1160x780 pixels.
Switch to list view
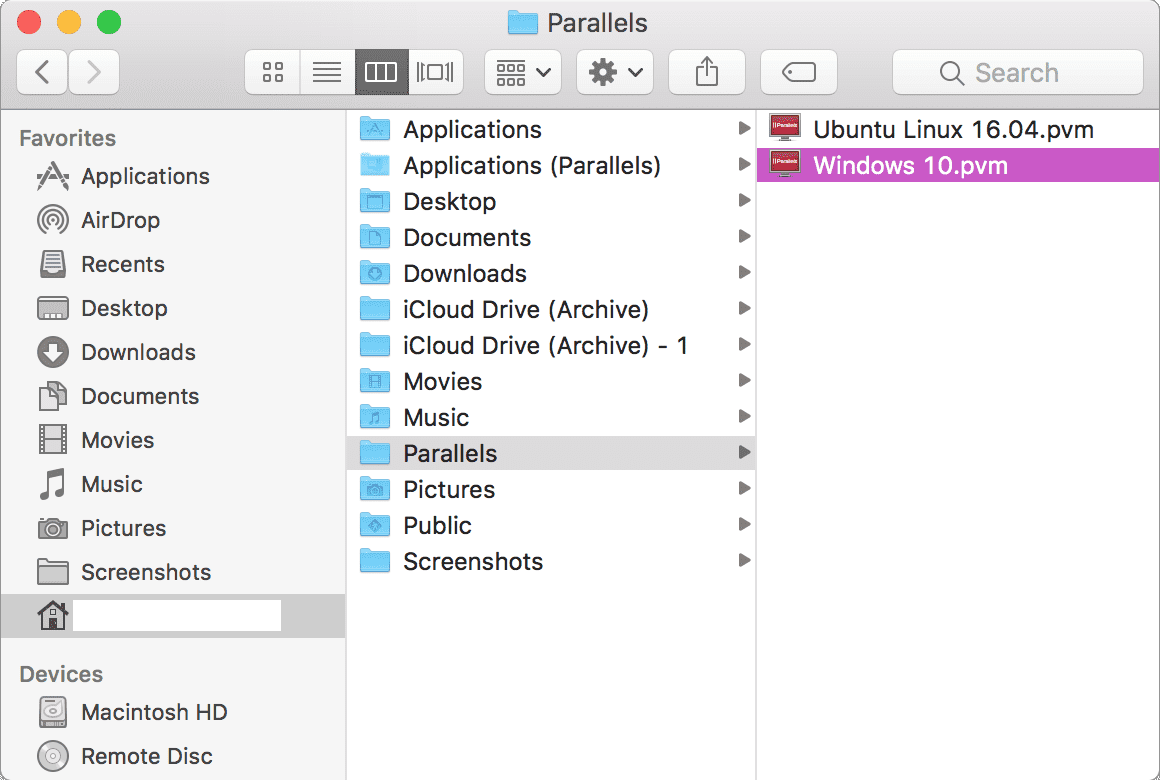click(x=327, y=72)
